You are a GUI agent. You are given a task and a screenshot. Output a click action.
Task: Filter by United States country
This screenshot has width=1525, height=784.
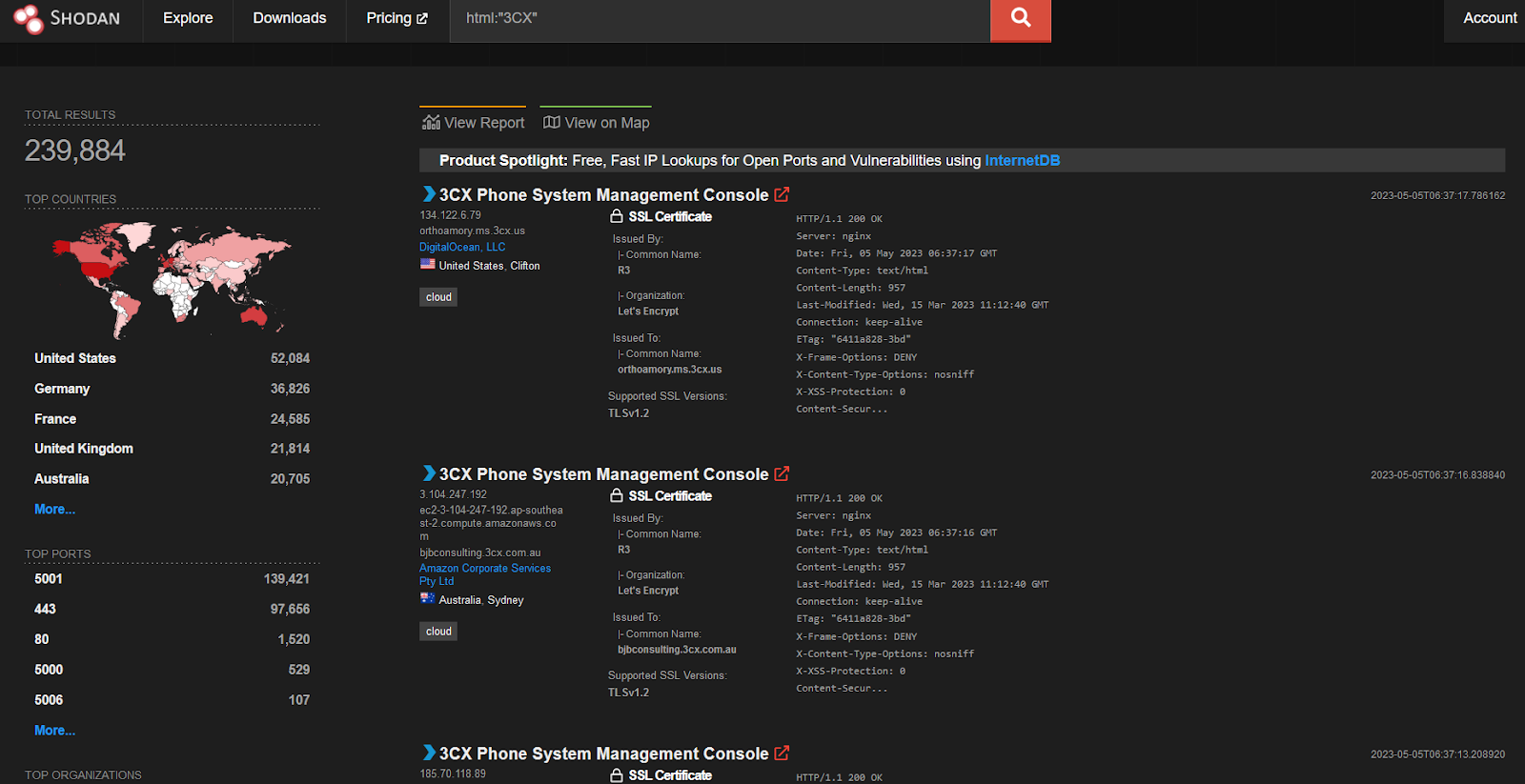75,358
